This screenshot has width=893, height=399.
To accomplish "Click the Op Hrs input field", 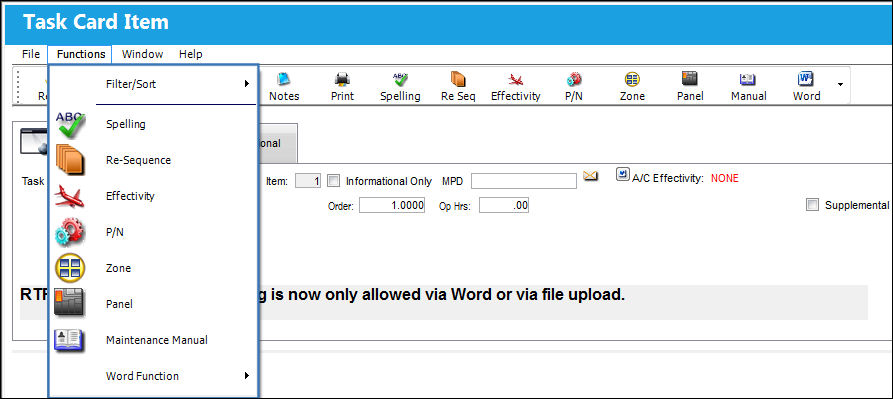I will 503,205.
